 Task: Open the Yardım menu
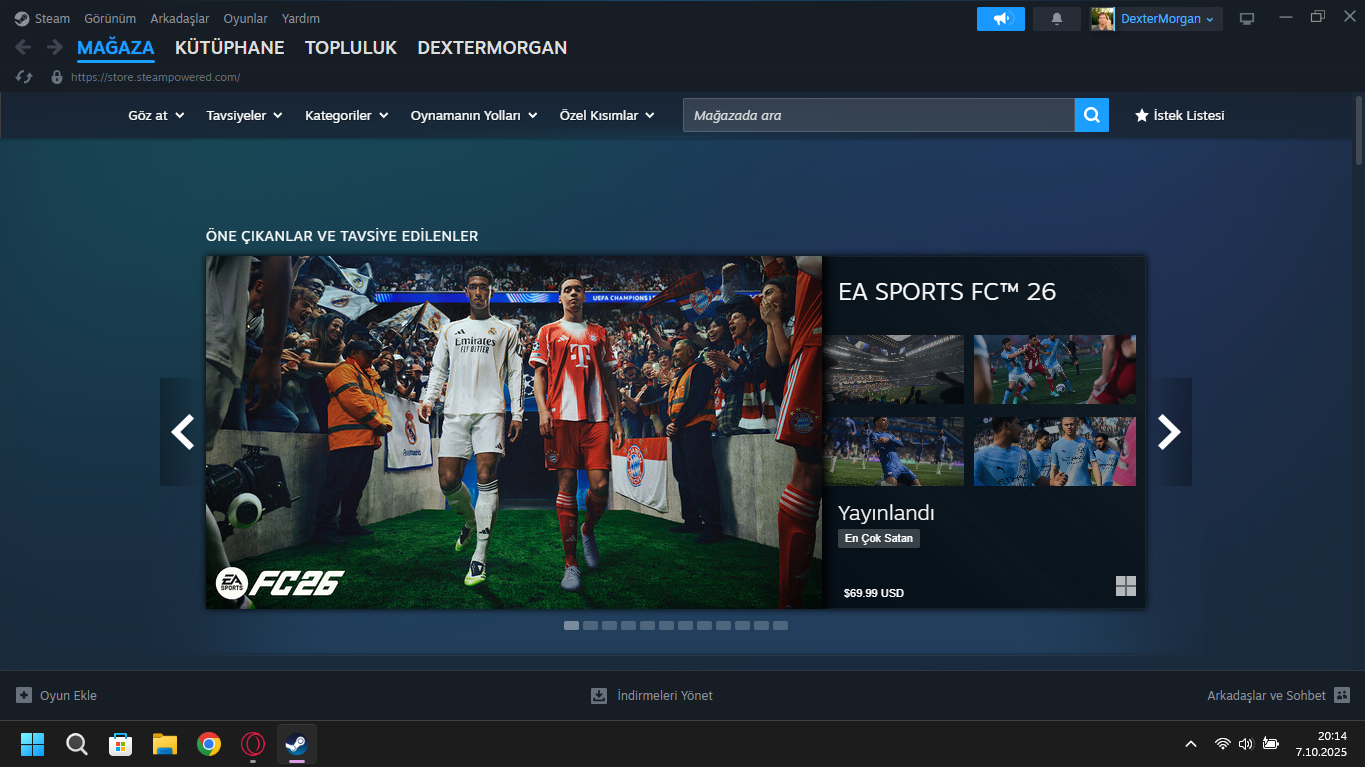(301, 18)
